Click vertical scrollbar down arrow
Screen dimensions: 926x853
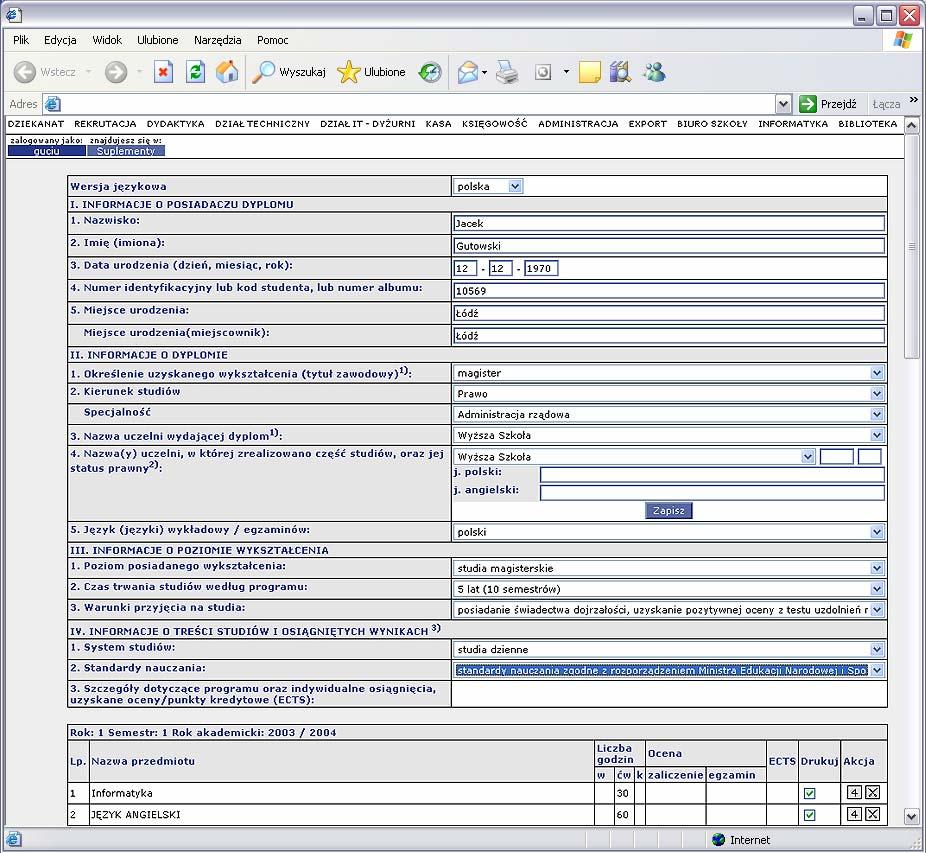coord(912,817)
